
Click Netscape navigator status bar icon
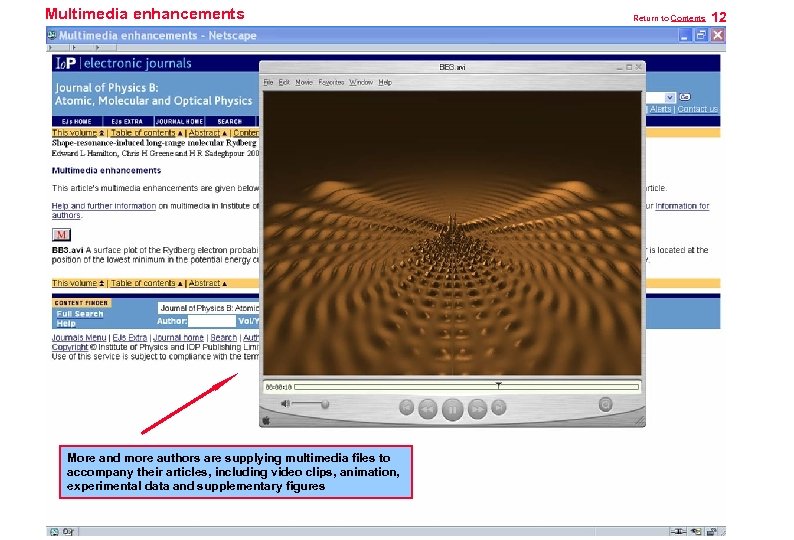[54, 531]
